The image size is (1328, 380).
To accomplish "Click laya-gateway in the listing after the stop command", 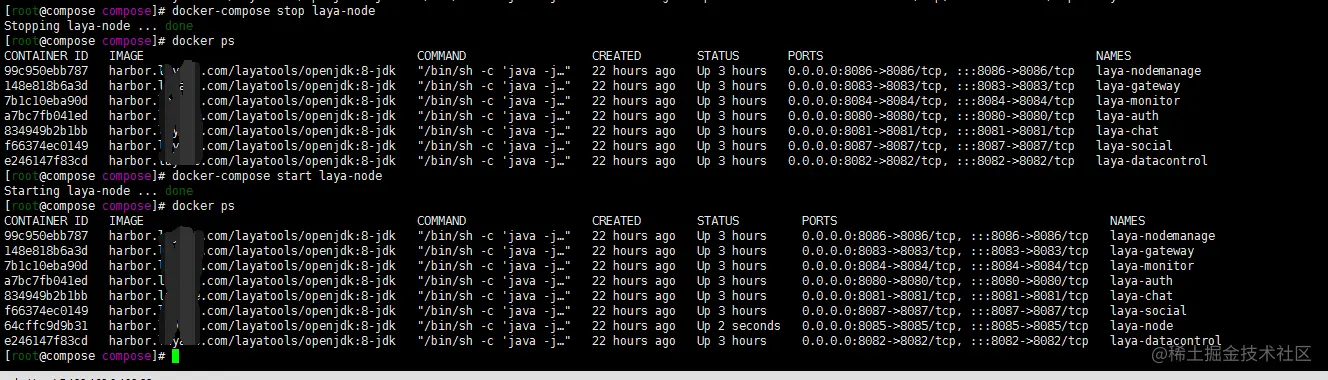I will 1138,86.
